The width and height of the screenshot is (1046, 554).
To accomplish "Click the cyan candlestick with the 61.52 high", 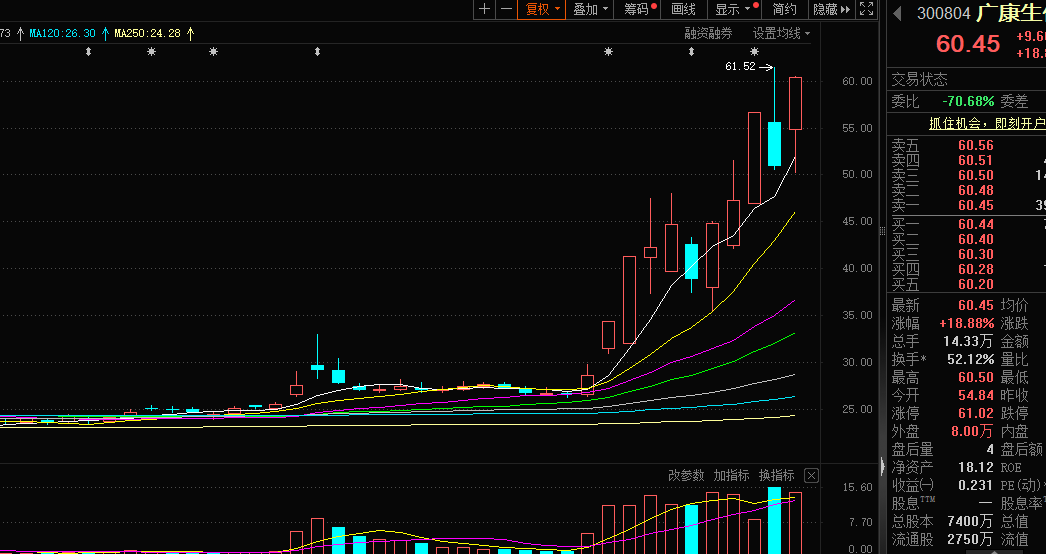I will pos(774,144).
